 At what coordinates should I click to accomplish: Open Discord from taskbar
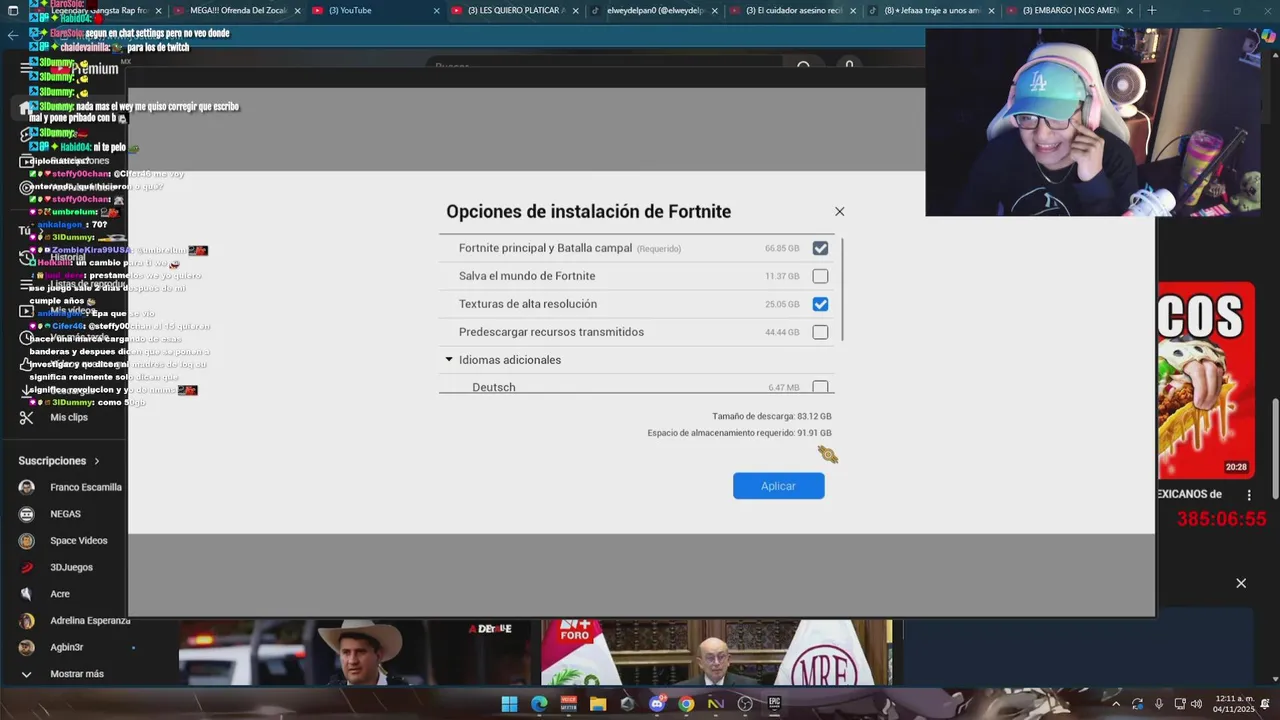tap(657, 704)
